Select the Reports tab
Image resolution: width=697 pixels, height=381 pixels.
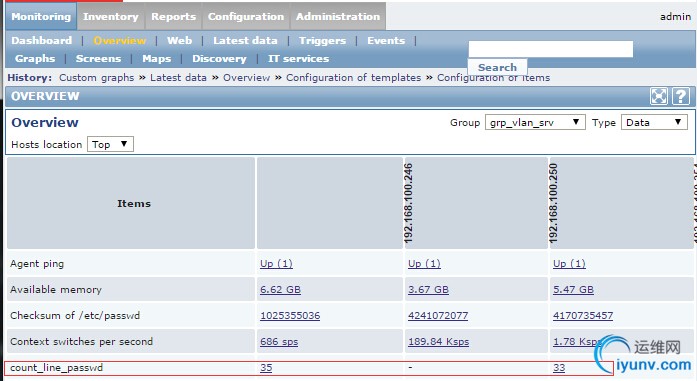(x=173, y=16)
